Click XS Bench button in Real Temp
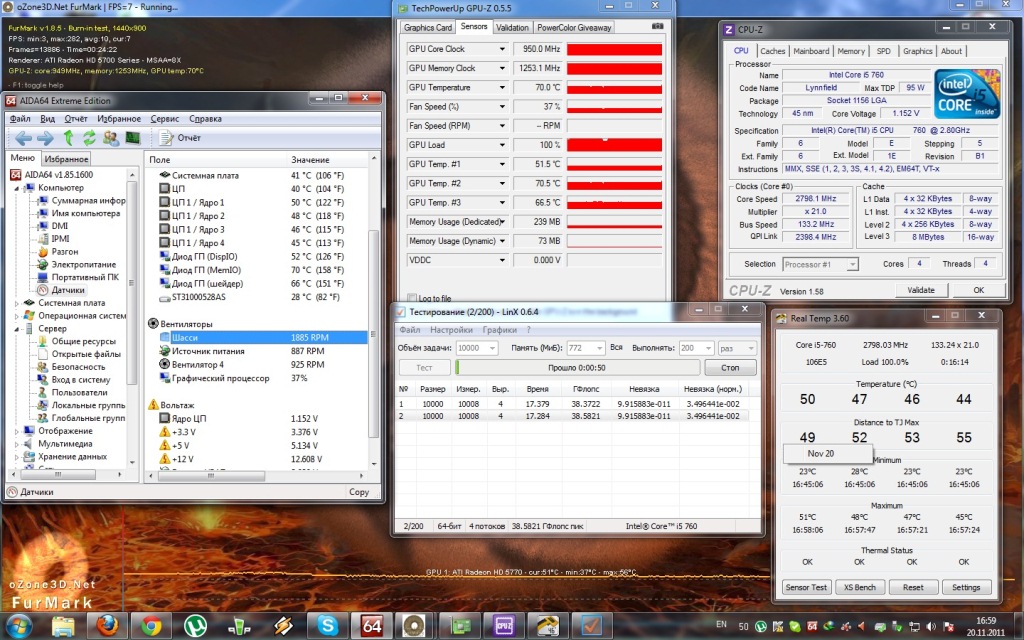1024x640 pixels. coord(859,587)
